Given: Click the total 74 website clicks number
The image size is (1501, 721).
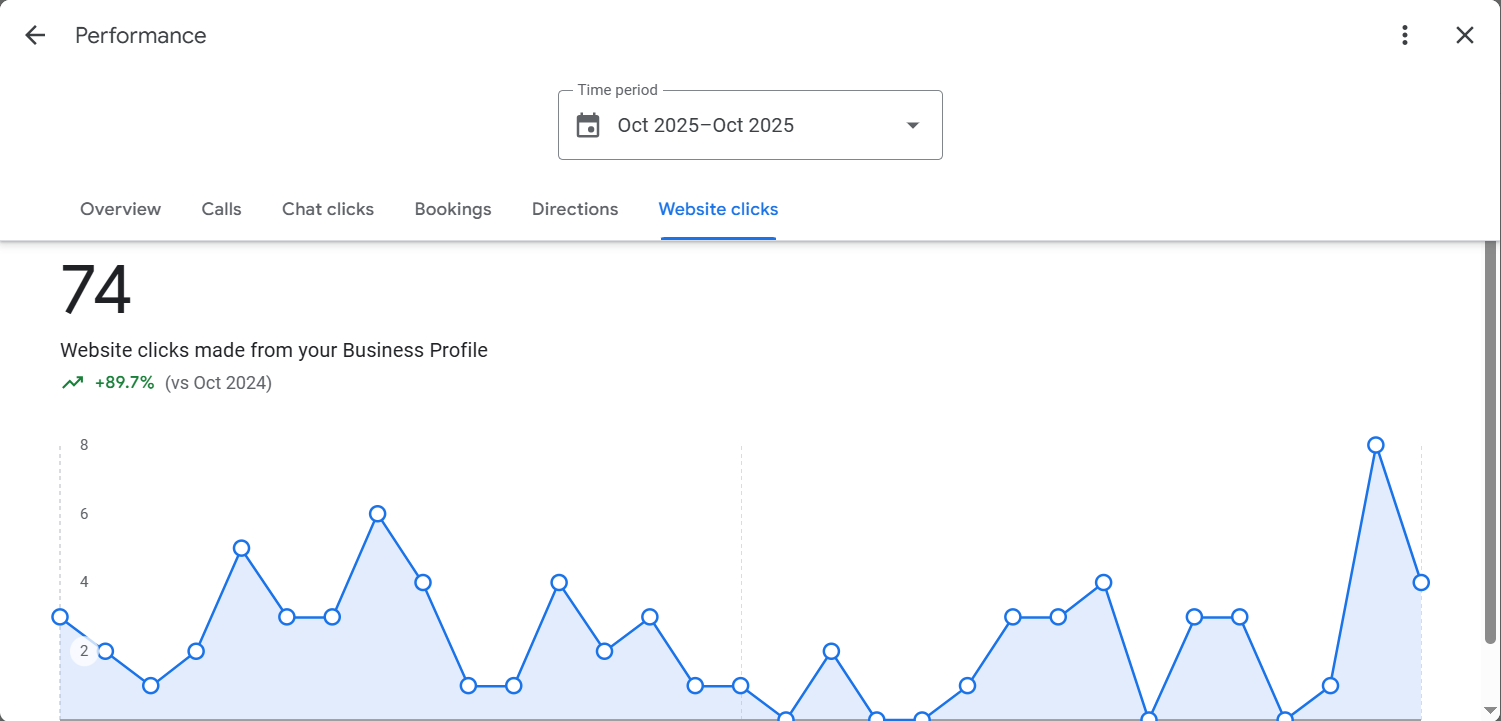Looking at the screenshot, I should 96,291.
